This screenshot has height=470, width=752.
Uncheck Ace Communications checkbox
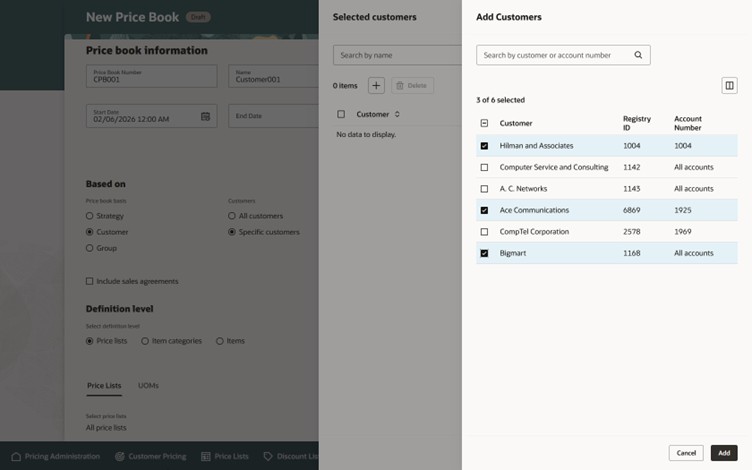coord(484,210)
